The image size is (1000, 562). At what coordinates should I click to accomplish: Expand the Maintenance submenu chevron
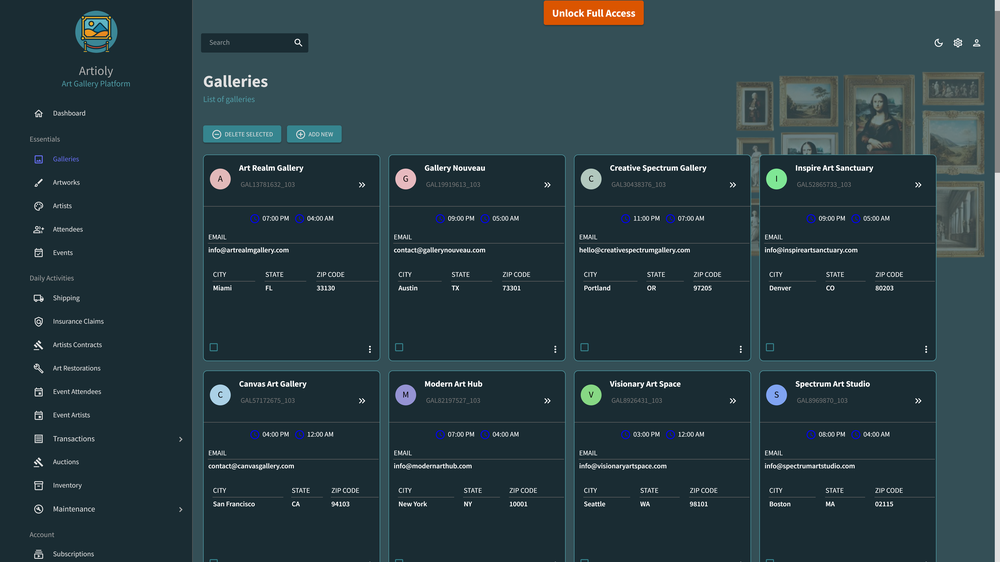pos(180,509)
